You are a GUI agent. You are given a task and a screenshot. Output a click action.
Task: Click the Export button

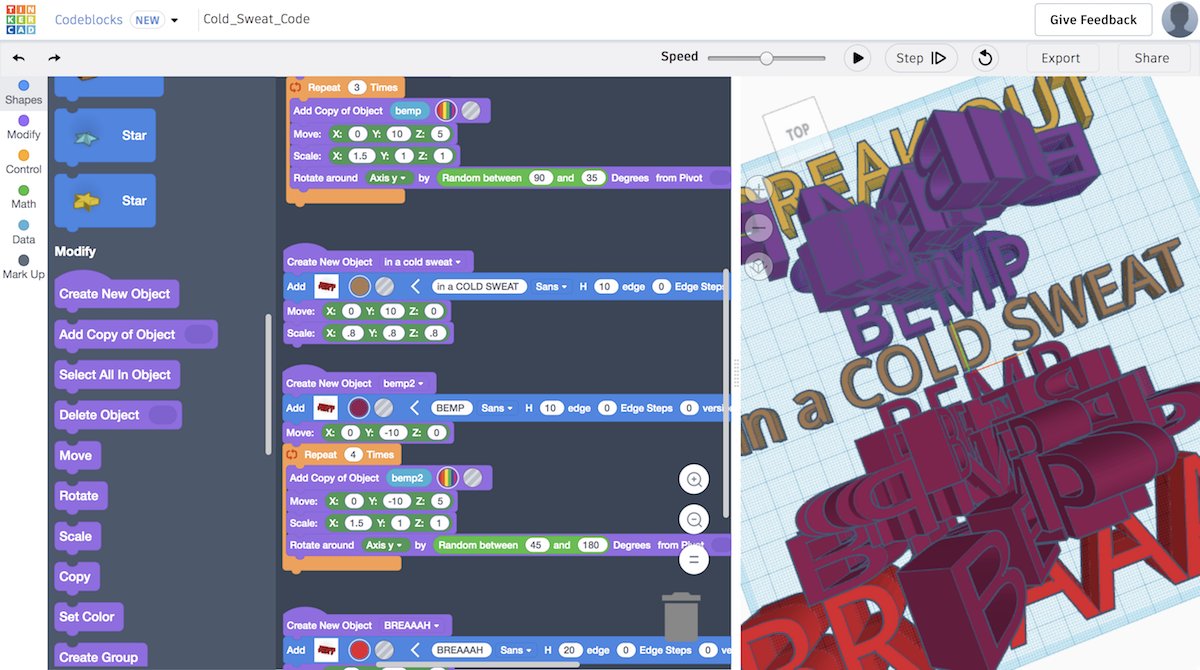(1060, 58)
